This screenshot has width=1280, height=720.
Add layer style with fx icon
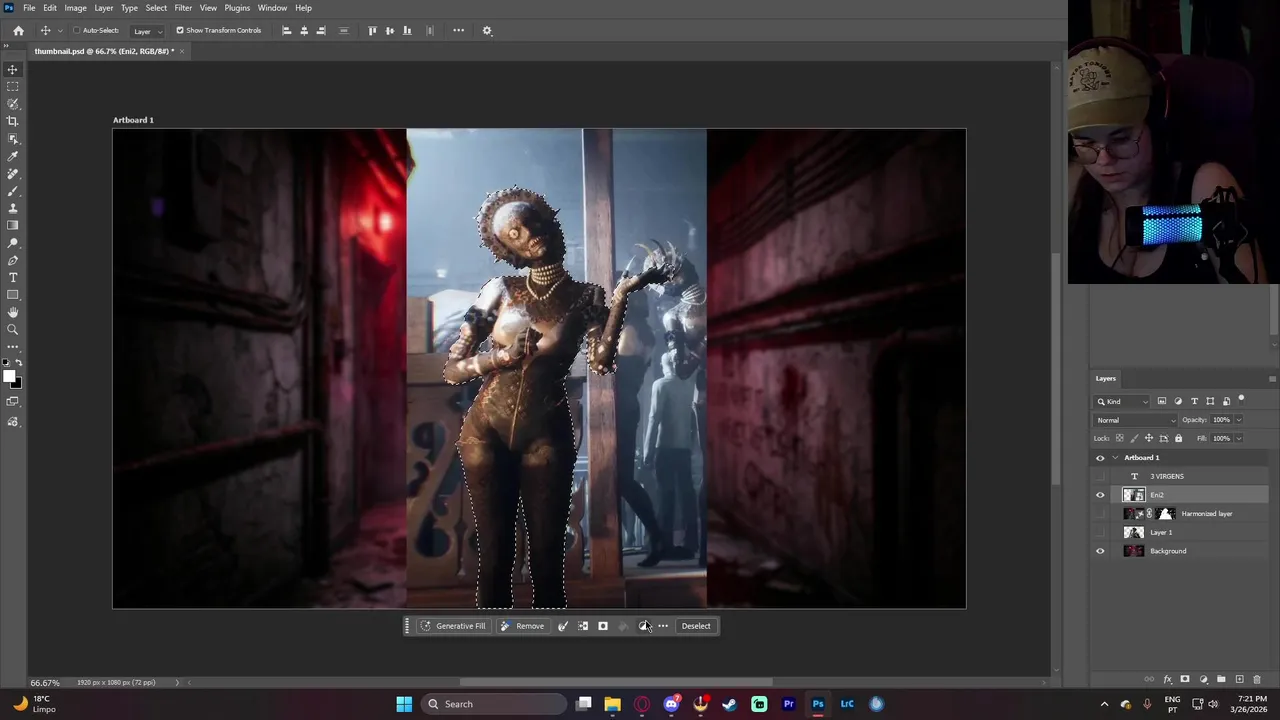[1167, 680]
